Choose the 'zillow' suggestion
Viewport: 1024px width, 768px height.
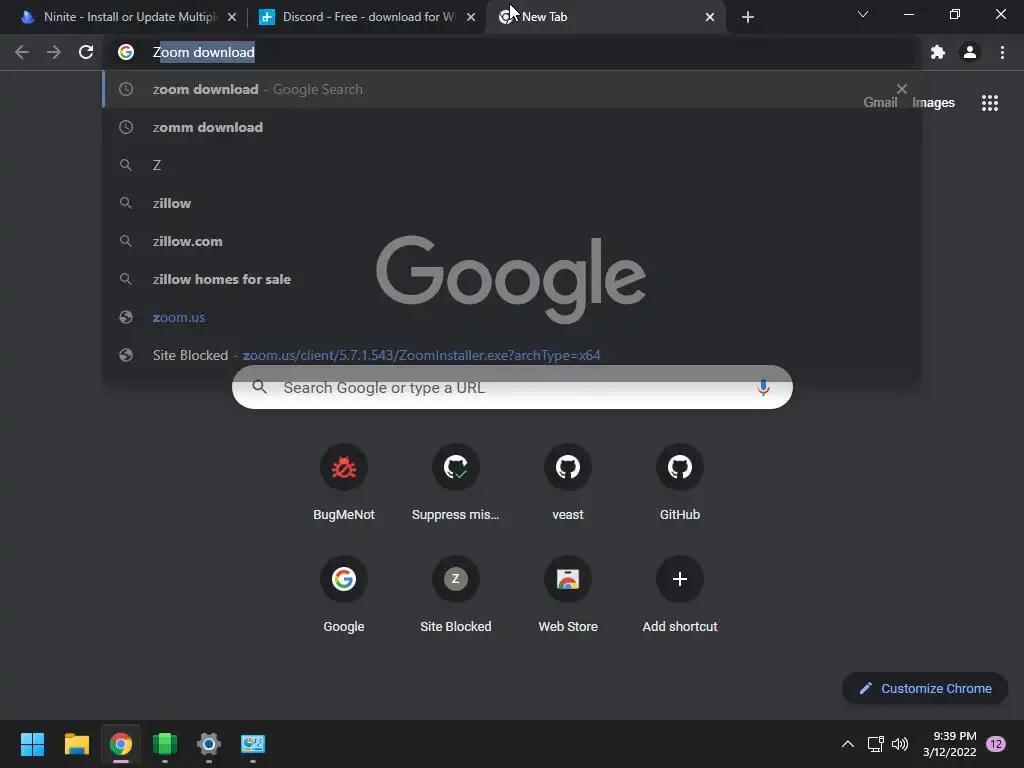click(x=512, y=203)
